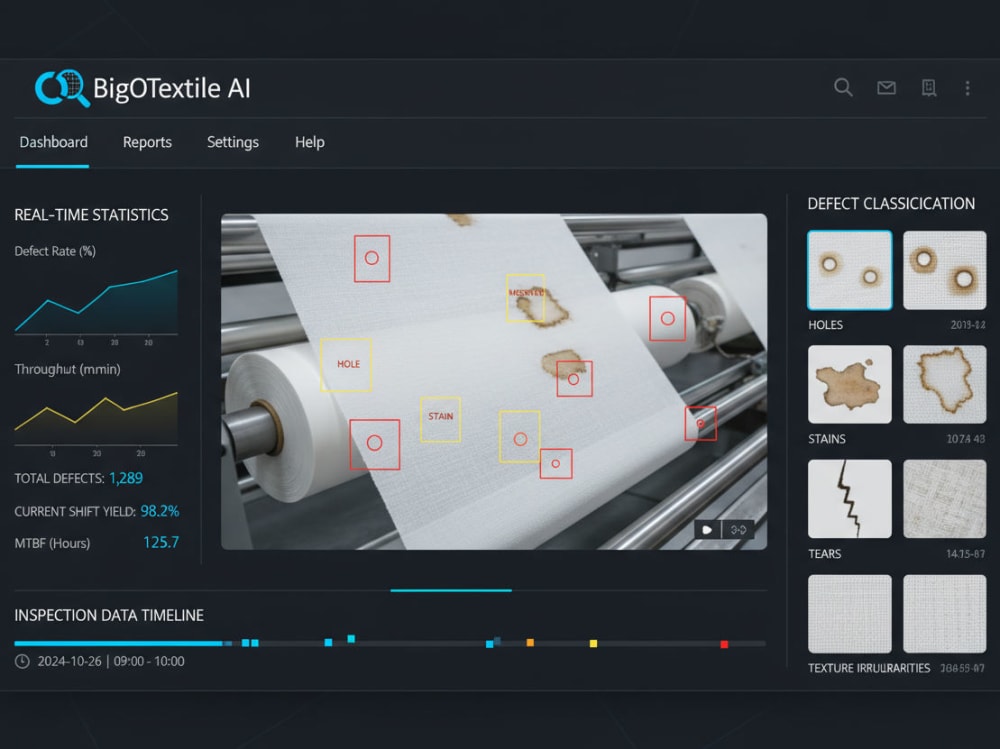Go to the Settings tab
Viewport: 1000px width, 749px height.
click(x=233, y=142)
